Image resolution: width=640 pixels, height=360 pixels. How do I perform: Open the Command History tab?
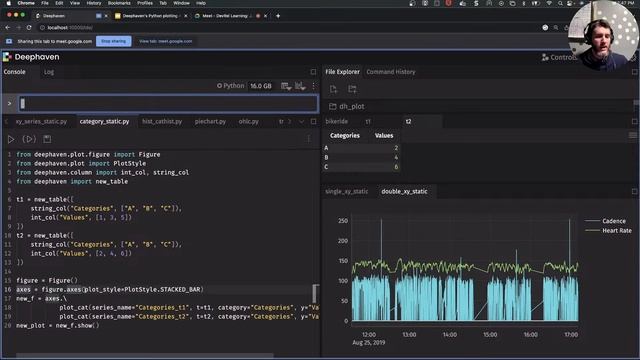tap(391, 72)
